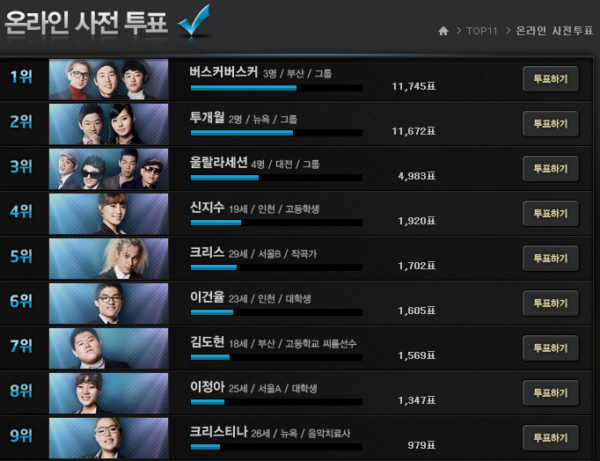Vote for 이정아 with 투표하기
Viewport: 600px width, 461px height.
(551, 393)
